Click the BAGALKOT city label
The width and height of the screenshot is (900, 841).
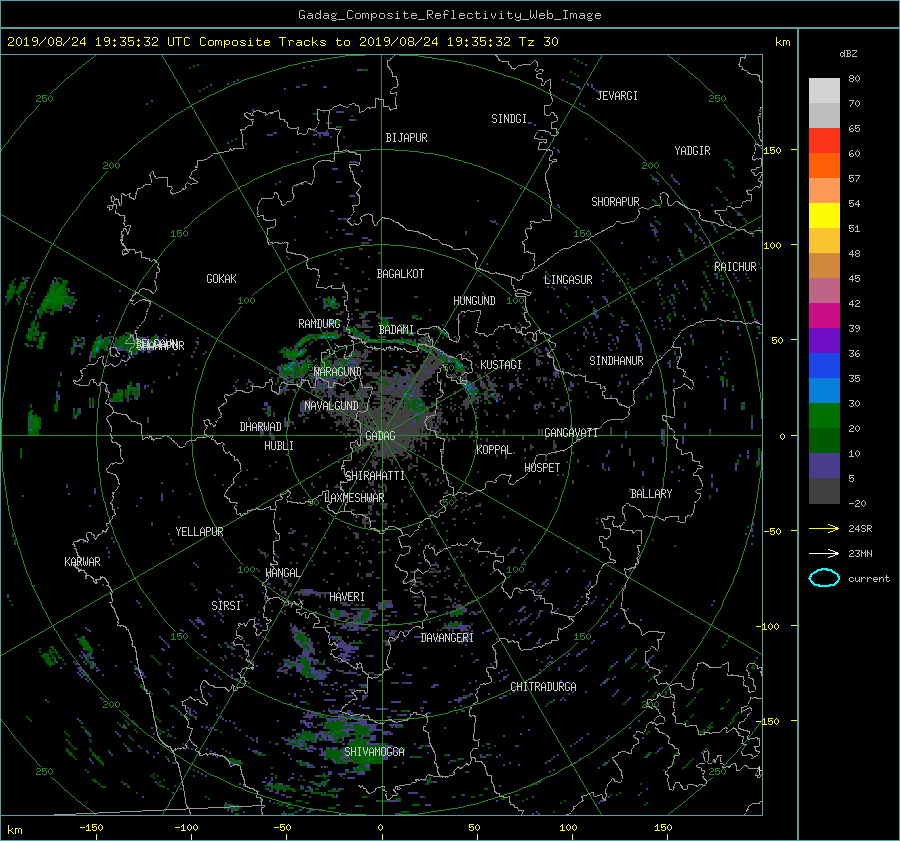click(400, 274)
